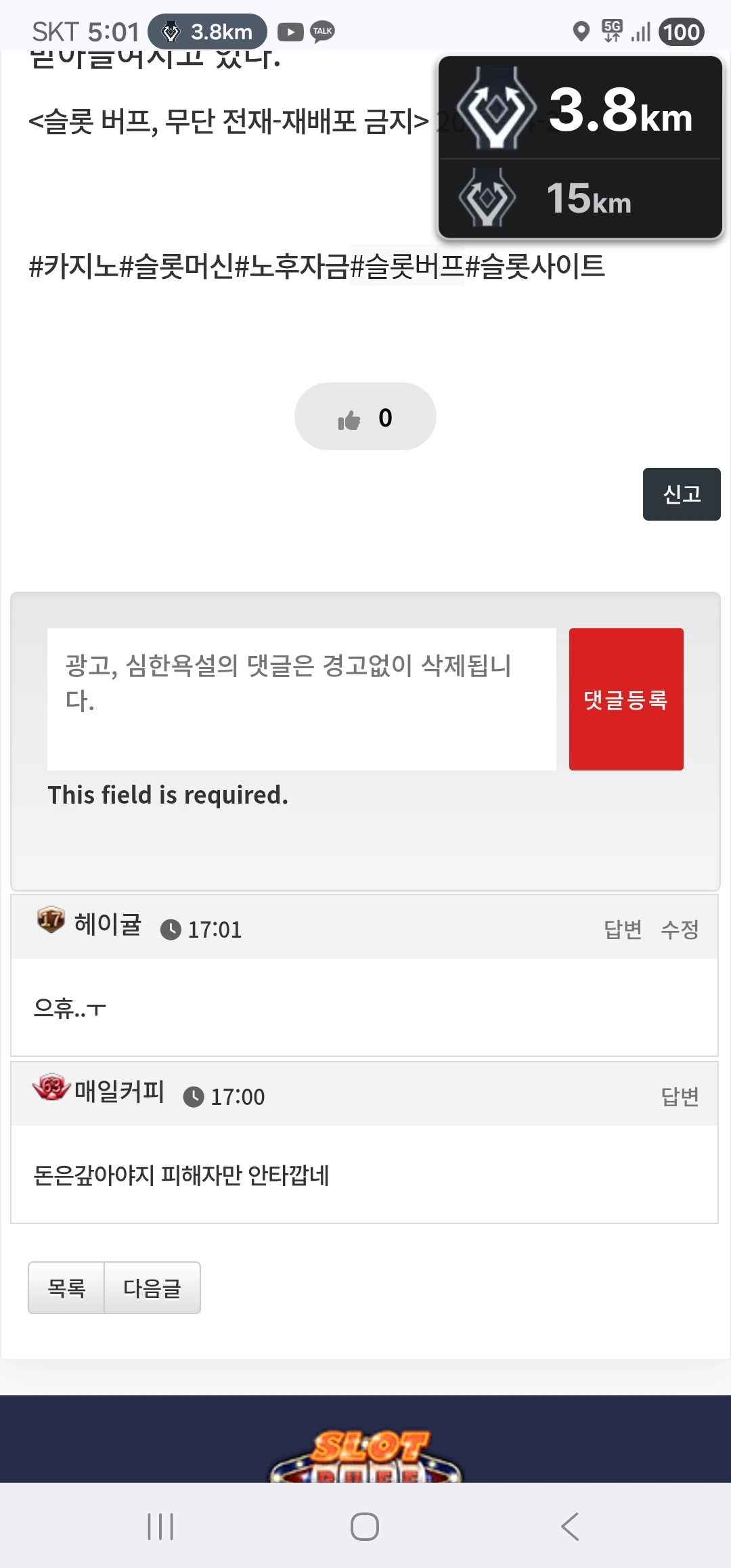
Task: Open 다음글 next post
Action: [x=152, y=1288]
